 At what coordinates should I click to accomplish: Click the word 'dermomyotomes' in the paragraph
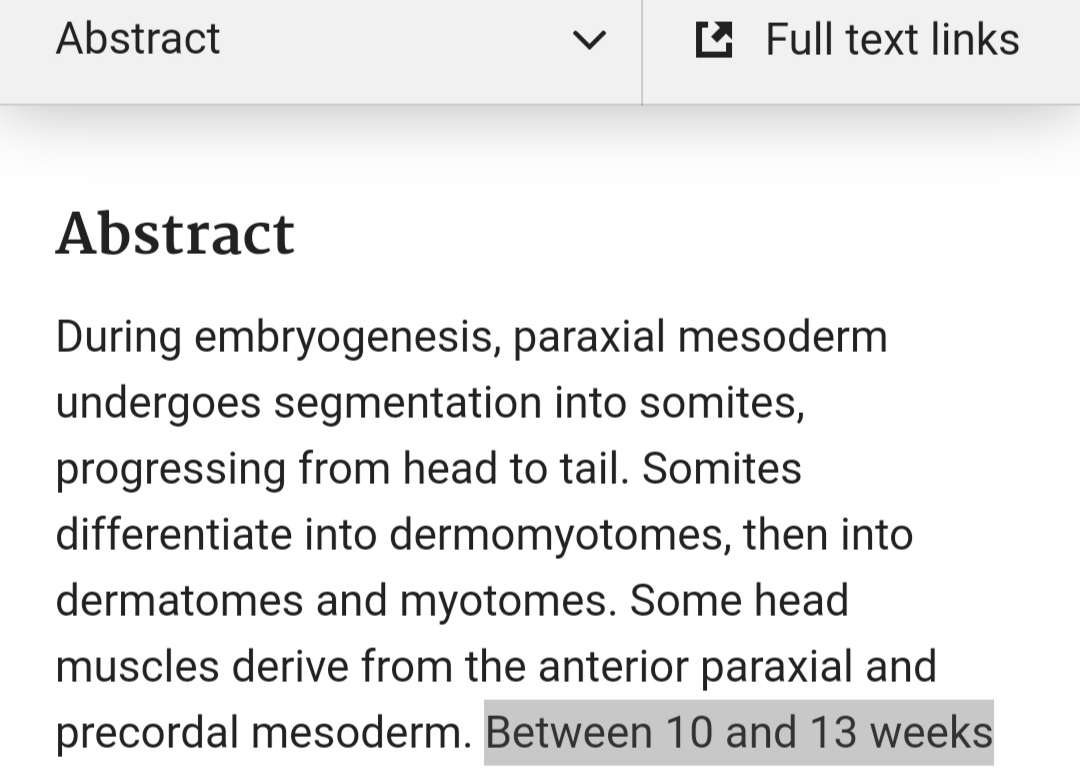point(556,535)
